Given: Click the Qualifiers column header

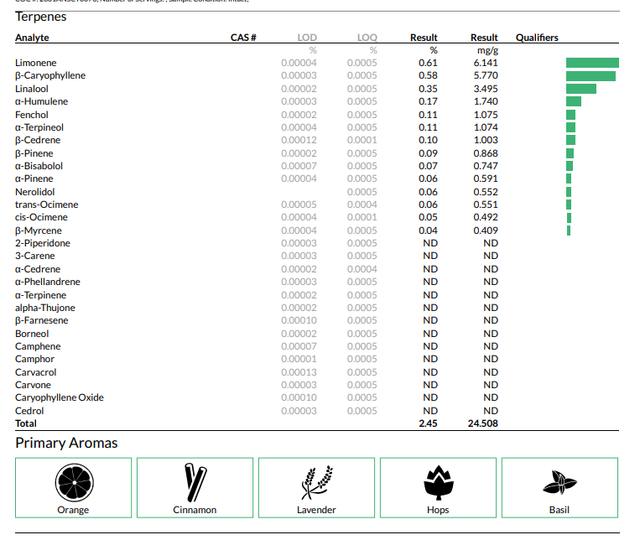Looking at the screenshot, I should click(x=537, y=38).
